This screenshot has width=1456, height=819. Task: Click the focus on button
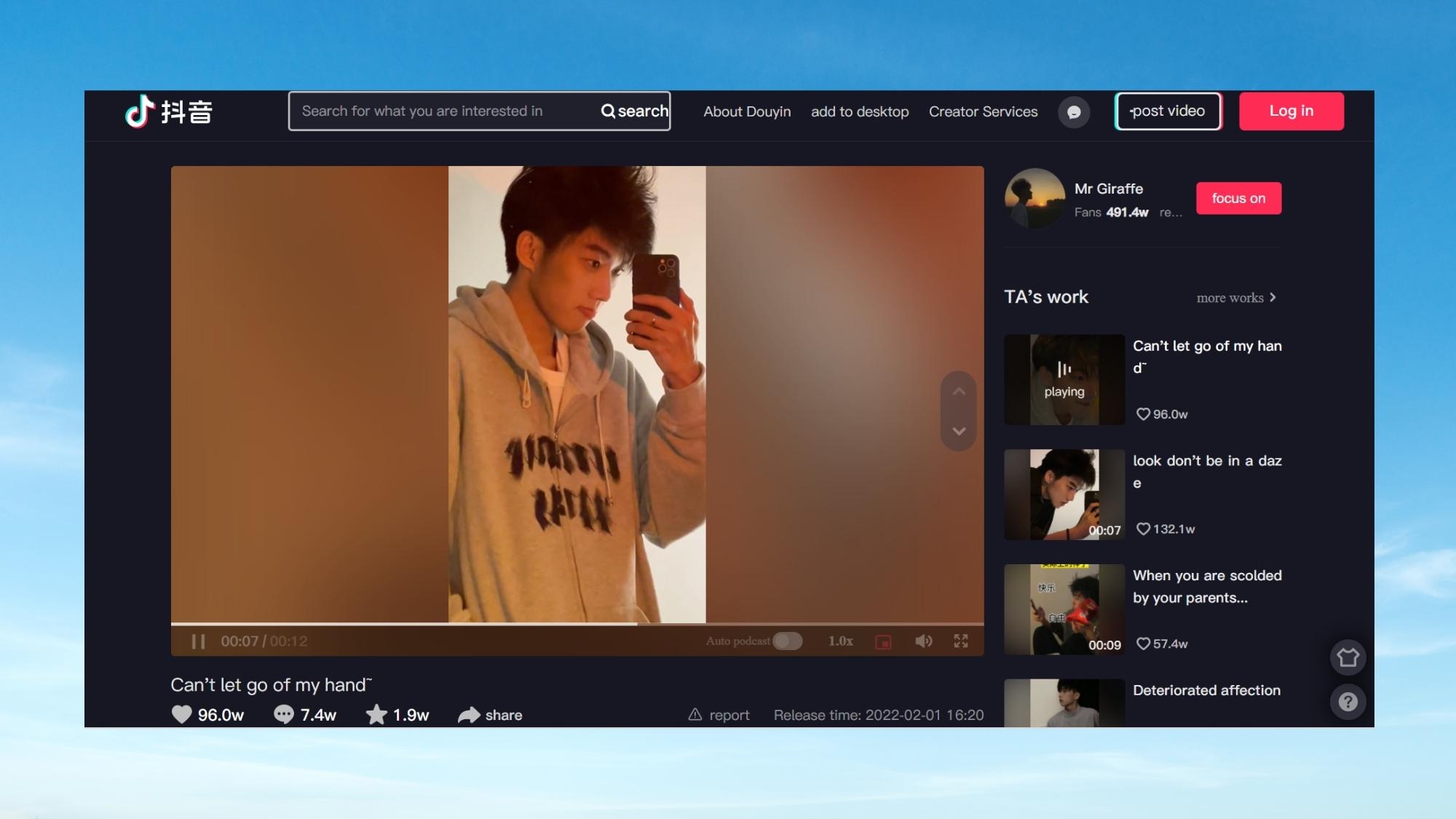[1238, 197]
